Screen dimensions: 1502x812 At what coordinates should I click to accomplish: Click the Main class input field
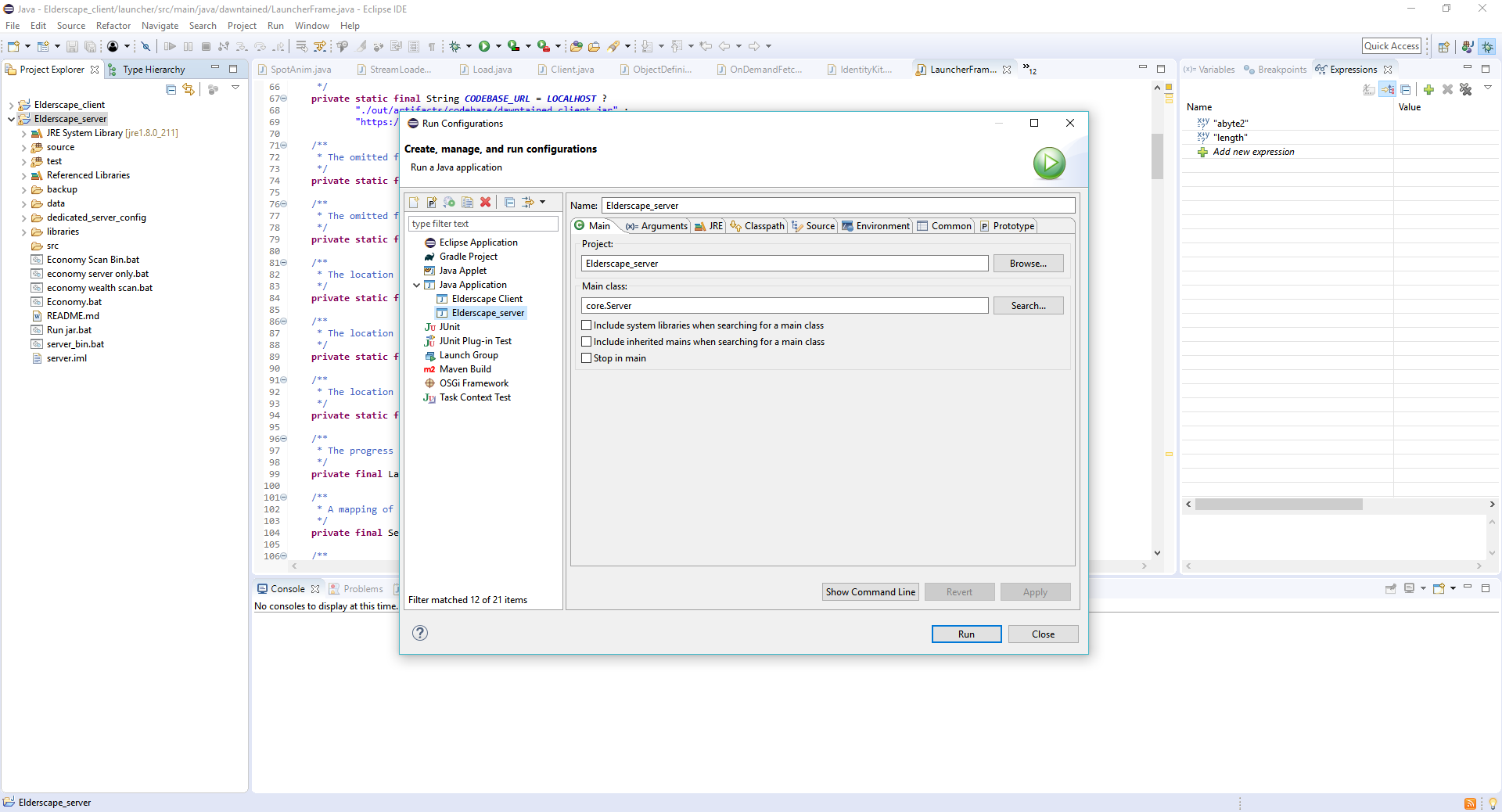785,306
